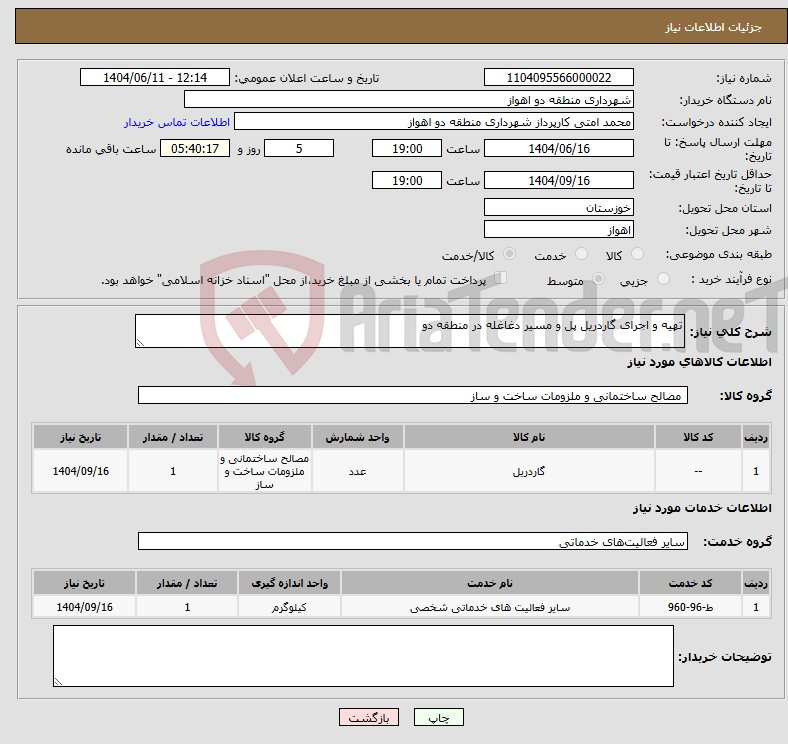Click the resize handle of buyer notes textarea

click(x=58, y=682)
